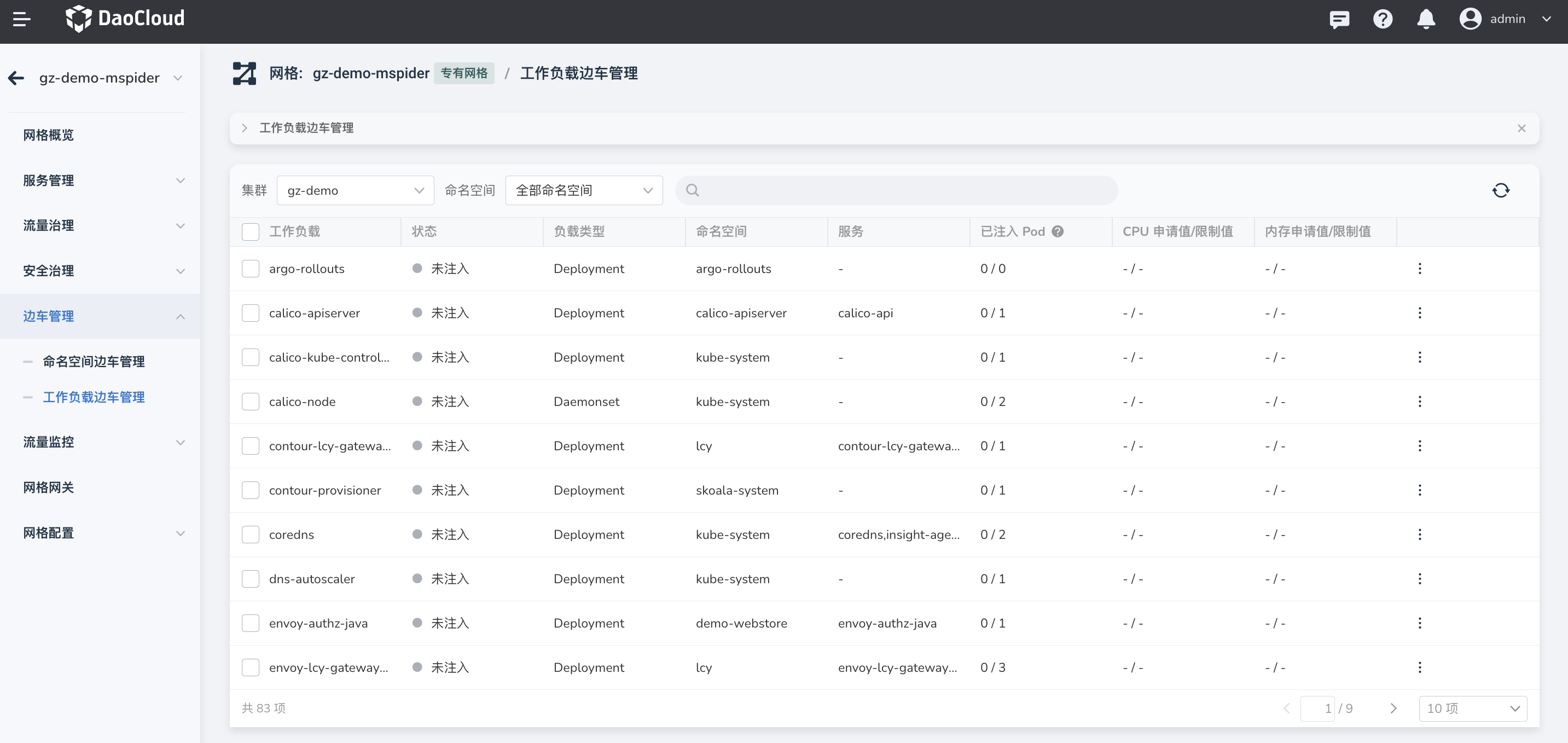Viewport: 1568px width, 743px height.
Task: Select the calico-apiserver checkbox
Action: [x=250, y=313]
